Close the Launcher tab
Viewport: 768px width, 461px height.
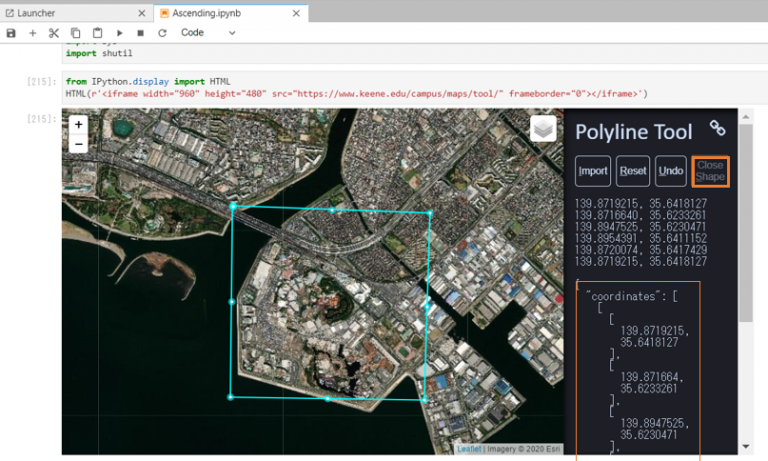[x=142, y=13]
